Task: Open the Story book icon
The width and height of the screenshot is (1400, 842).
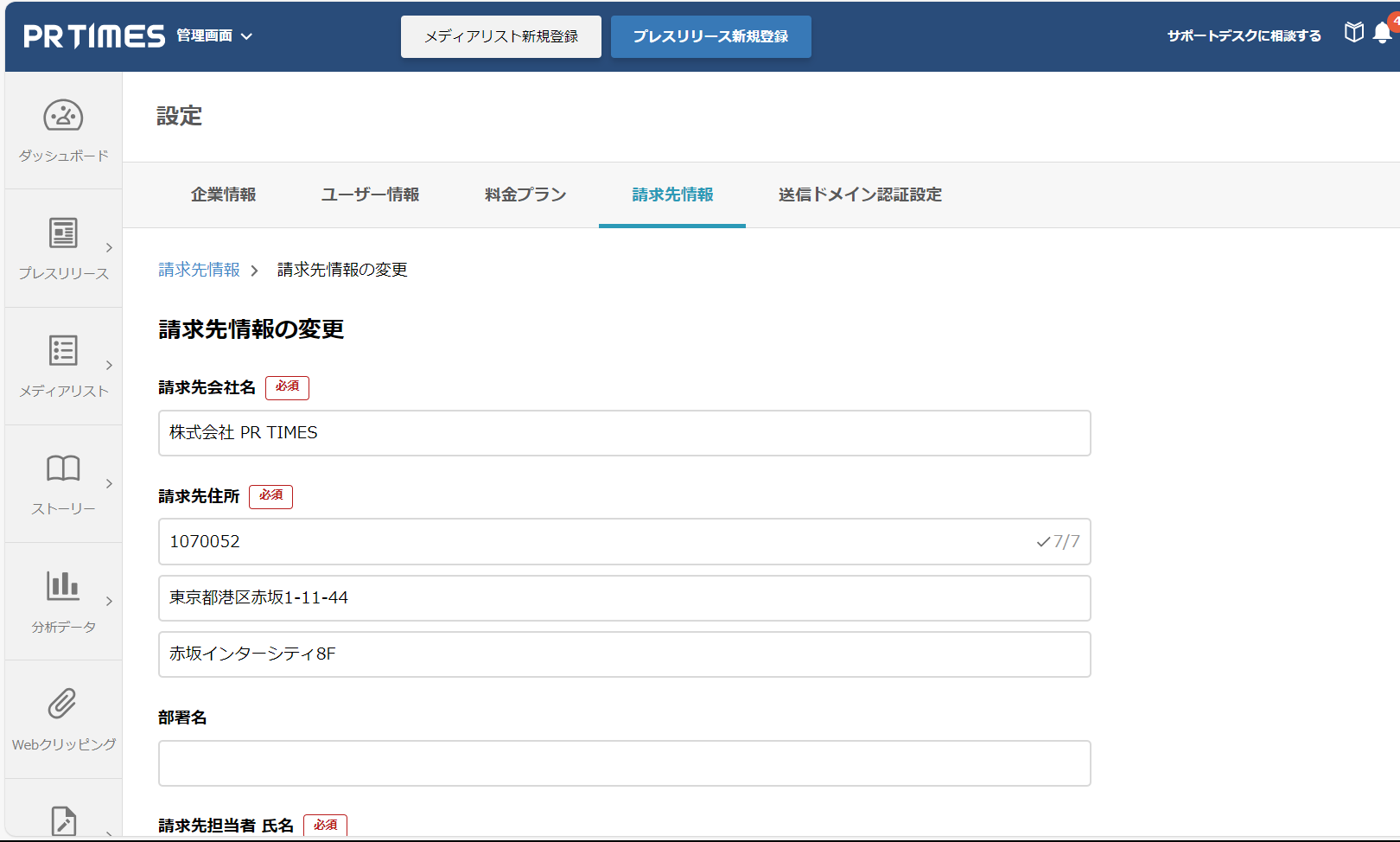Action: (63, 469)
